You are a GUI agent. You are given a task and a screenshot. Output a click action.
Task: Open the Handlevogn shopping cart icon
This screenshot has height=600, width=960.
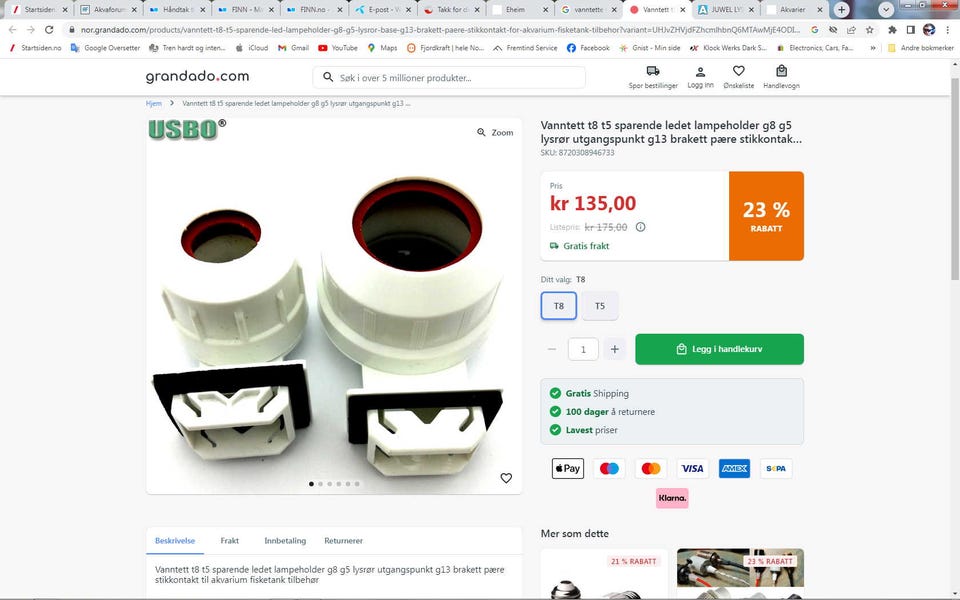781,72
